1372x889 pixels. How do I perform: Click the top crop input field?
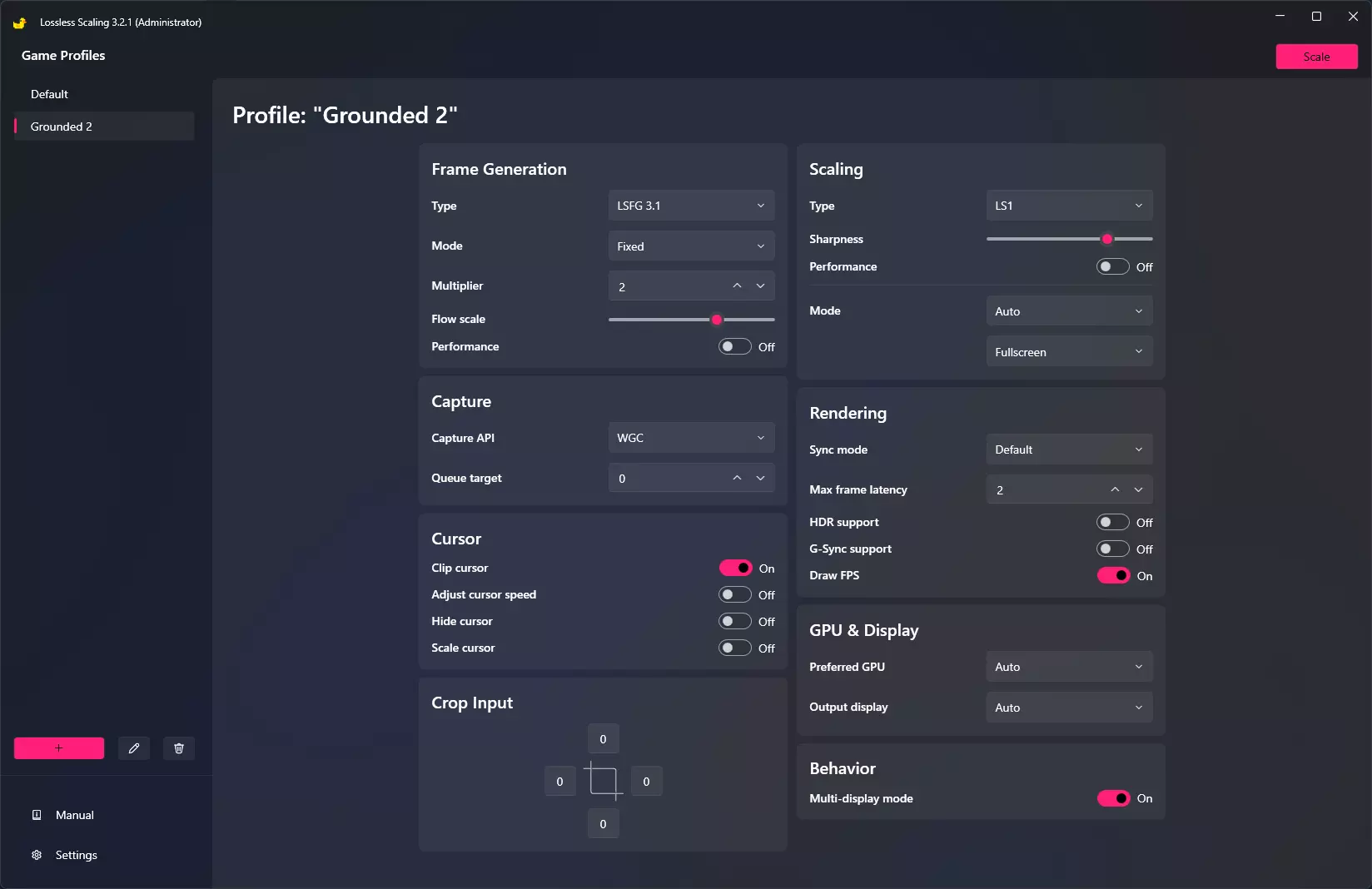[x=603, y=739]
